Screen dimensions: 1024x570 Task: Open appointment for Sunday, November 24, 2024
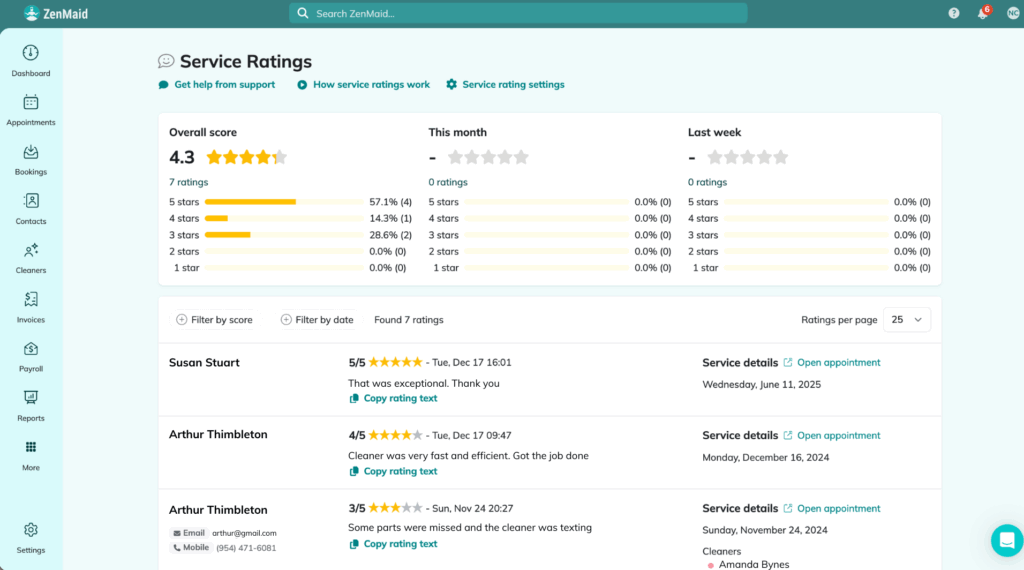click(839, 509)
